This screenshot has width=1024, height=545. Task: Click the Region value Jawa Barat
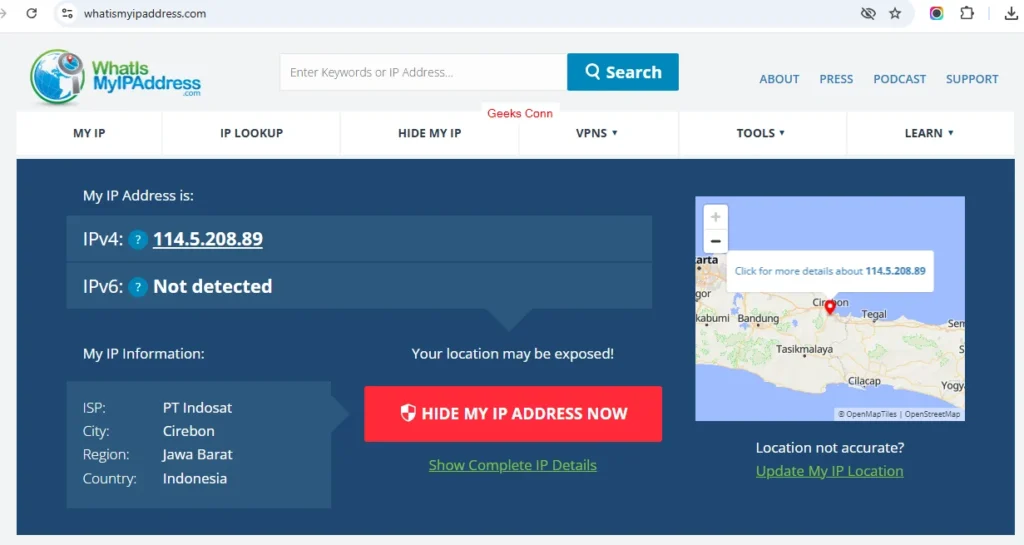[197, 455]
